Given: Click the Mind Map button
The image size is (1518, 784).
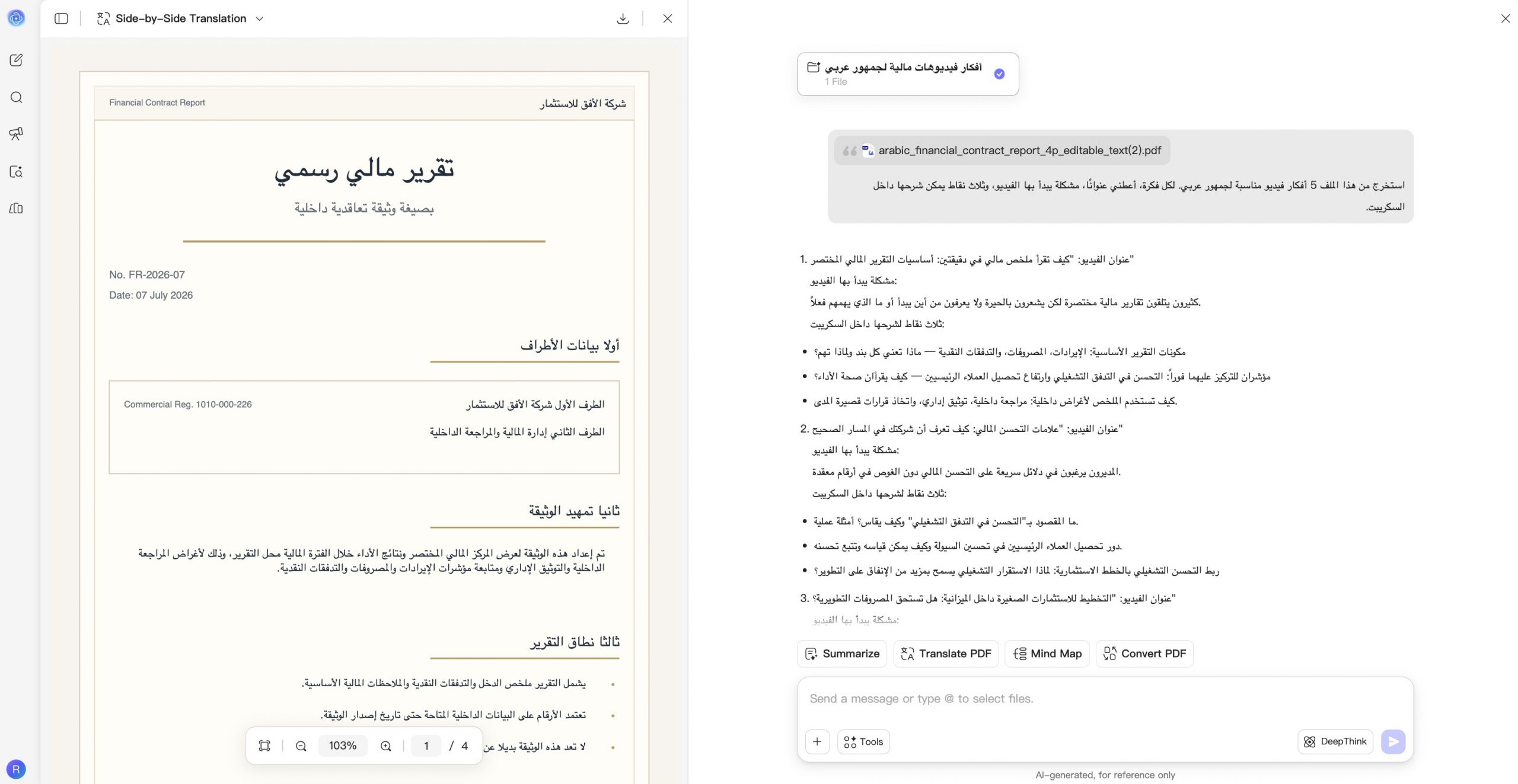Looking at the screenshot, I should [1047, 654].
